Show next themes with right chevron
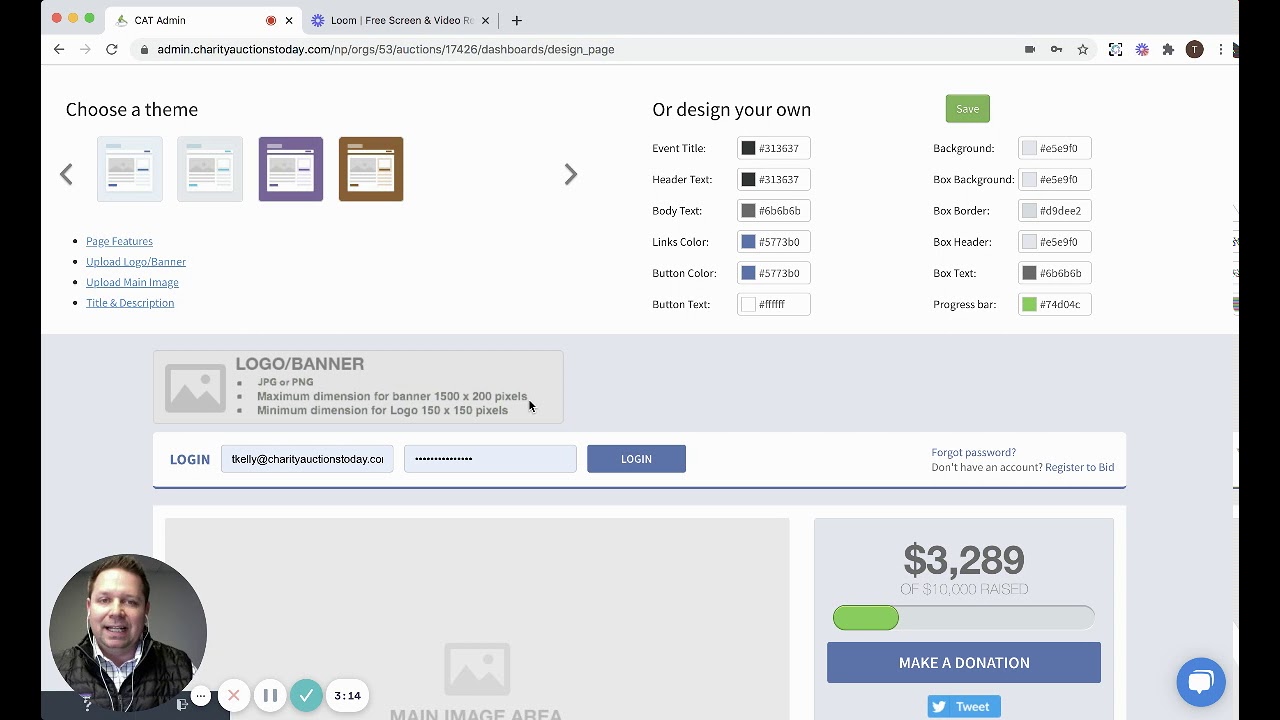Viewport: 1280px width, 720px height. [x=570, y=174]
